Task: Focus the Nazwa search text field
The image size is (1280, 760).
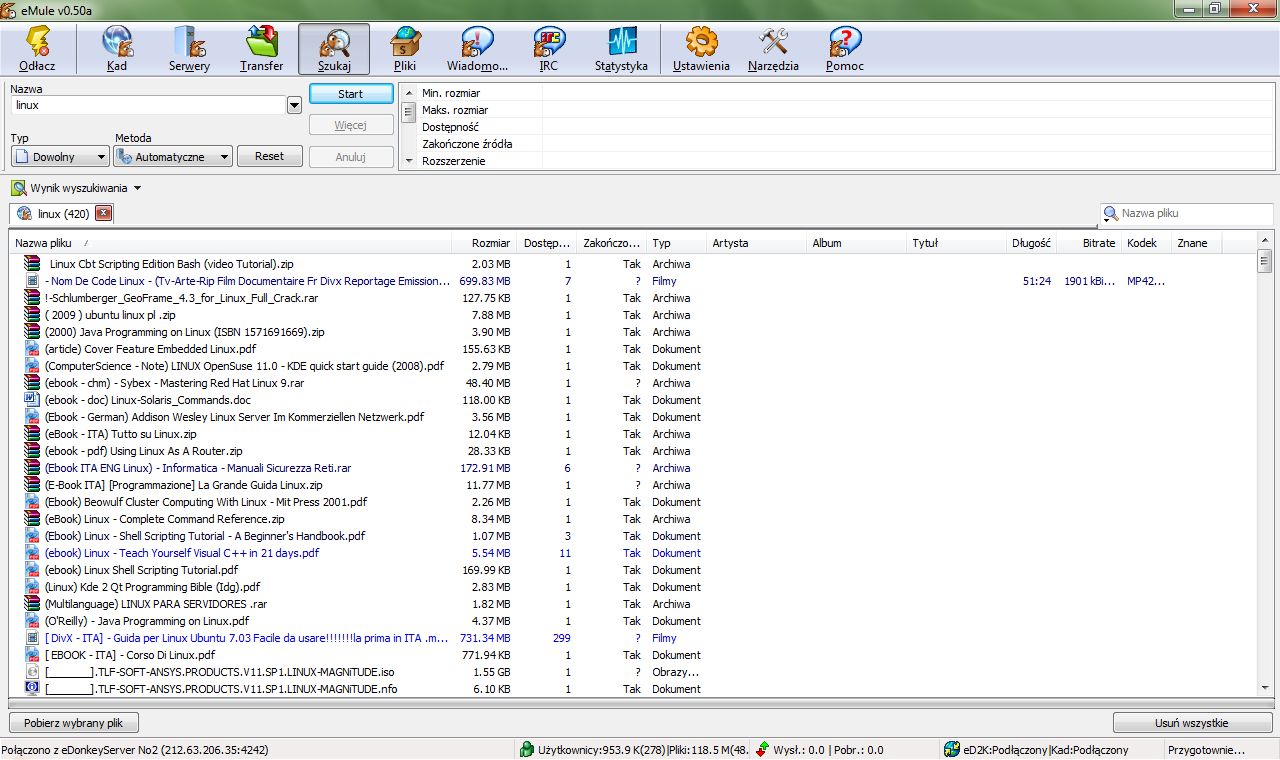Action: pyautogui.click(x=148, y=105)
